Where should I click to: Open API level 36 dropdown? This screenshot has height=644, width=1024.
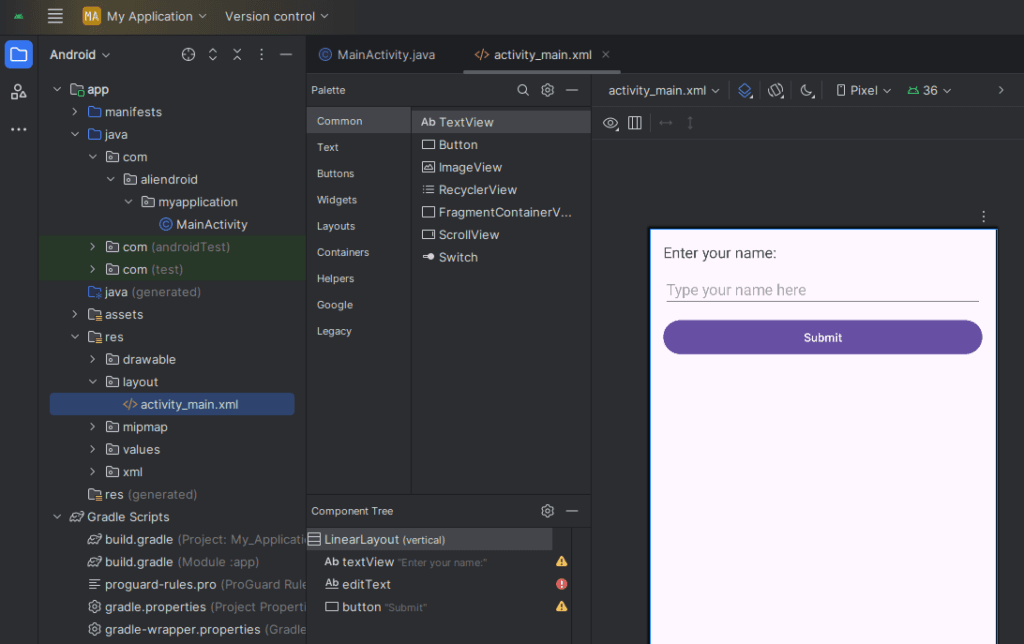pos(929,91)
